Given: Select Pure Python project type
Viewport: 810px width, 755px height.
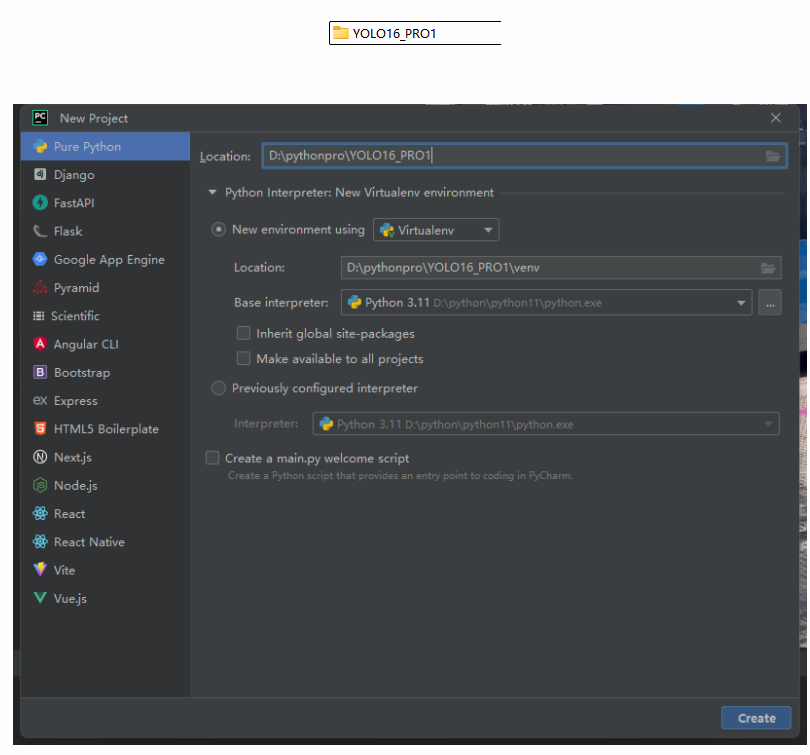Looking at the screenshot, I should click(105, 147).
